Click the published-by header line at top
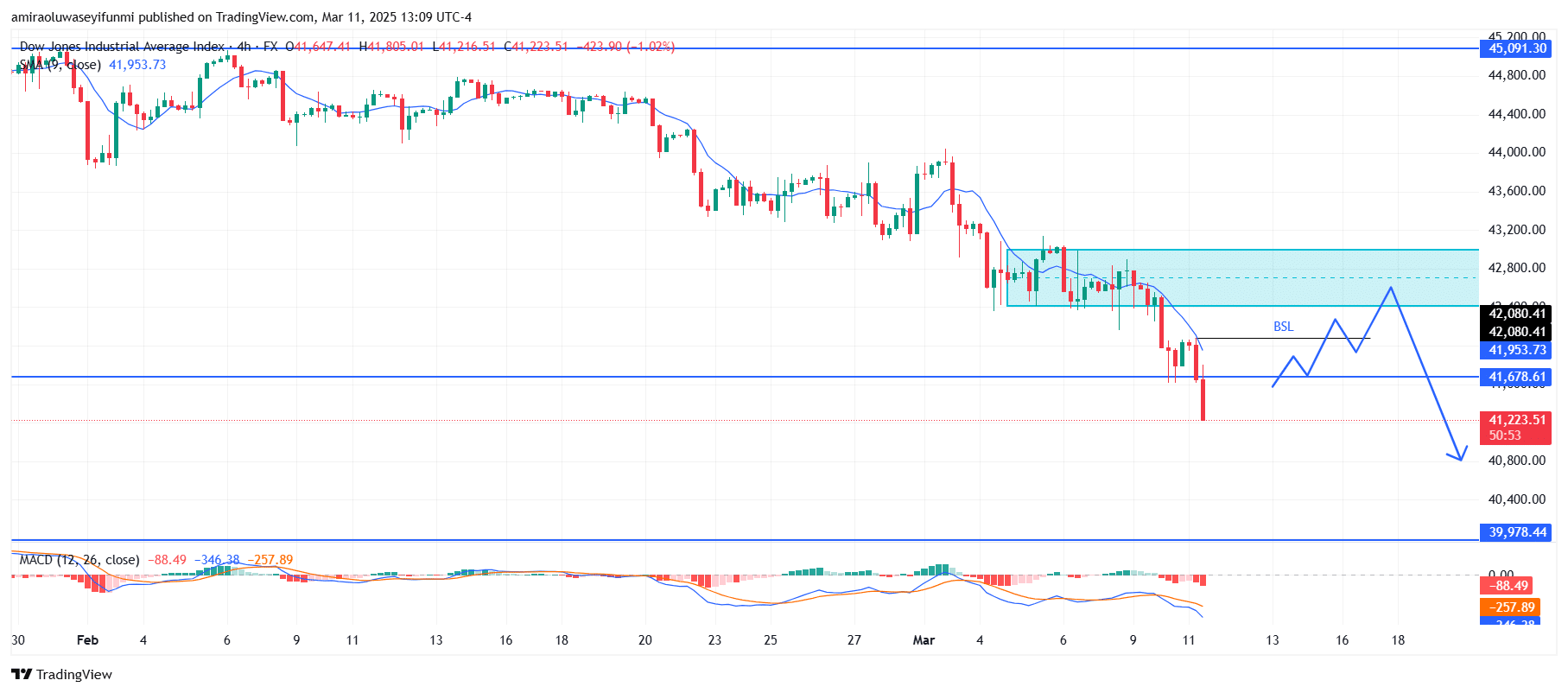This screenshot has width=1568, height=693. pos(241,17)
